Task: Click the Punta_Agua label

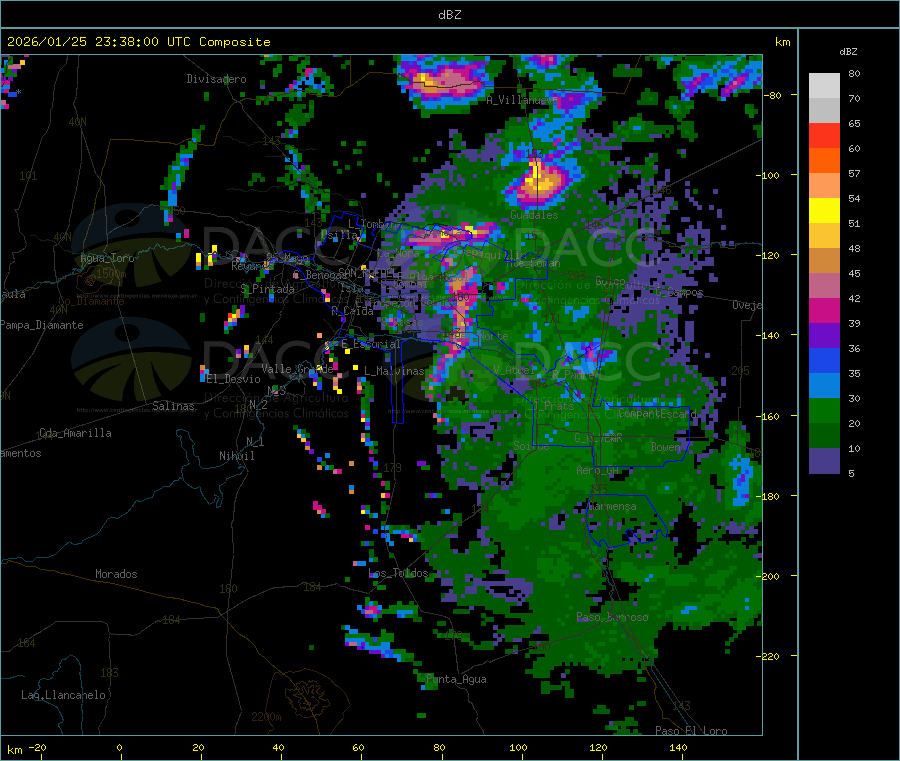Action: tap(456, 679)
